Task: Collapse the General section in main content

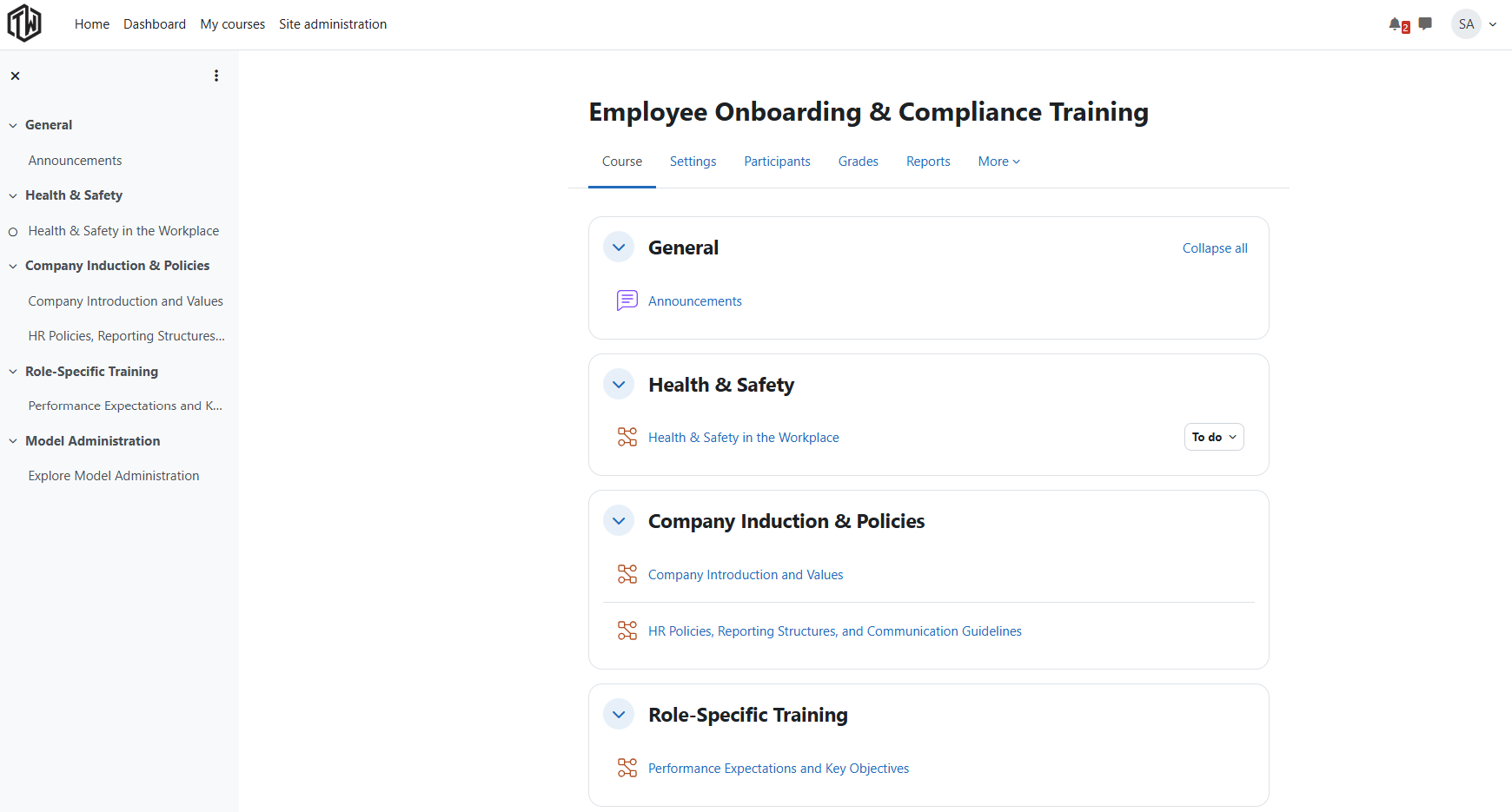Action: [619, 248]
